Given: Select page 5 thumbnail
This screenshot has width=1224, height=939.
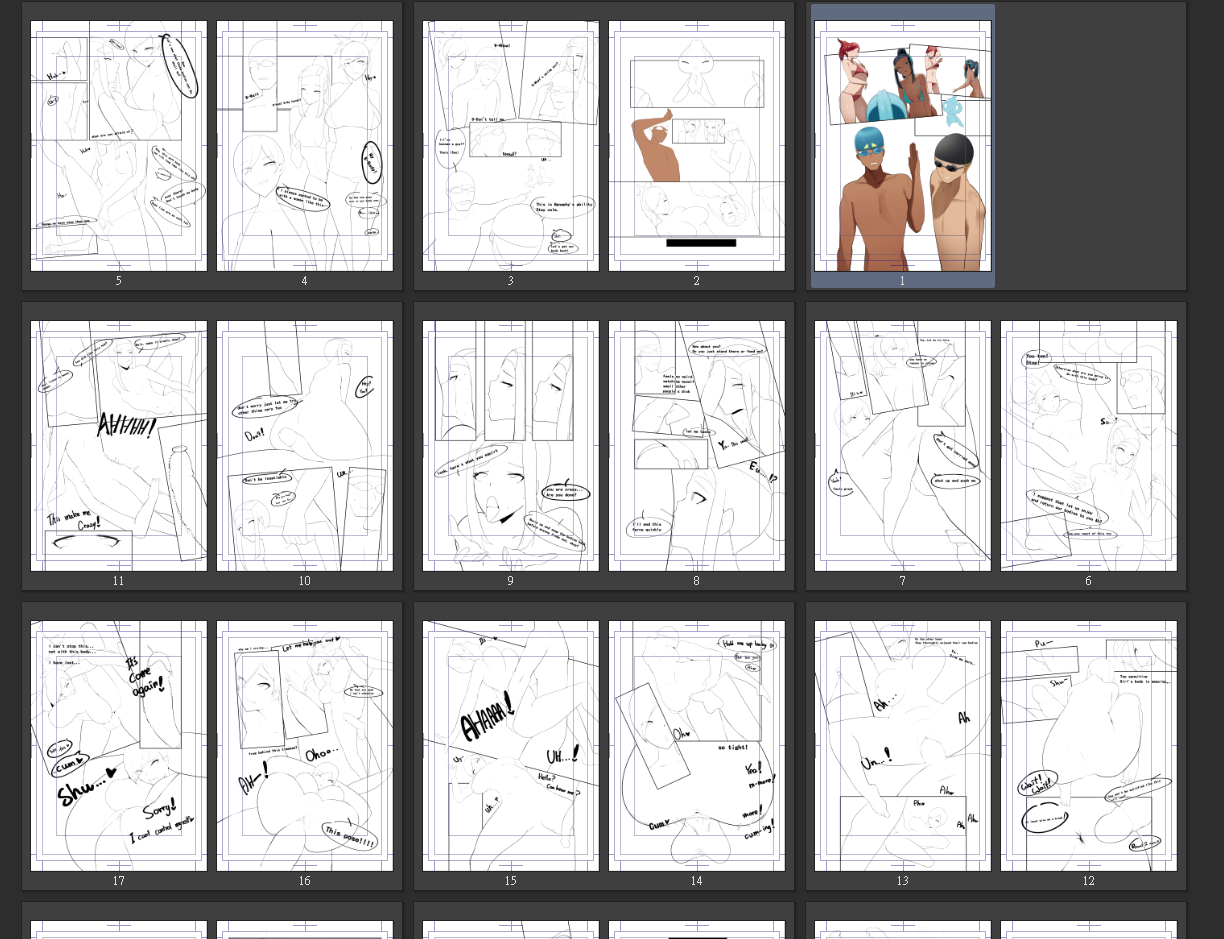Looking at the screenshot, I should point(119,146).
